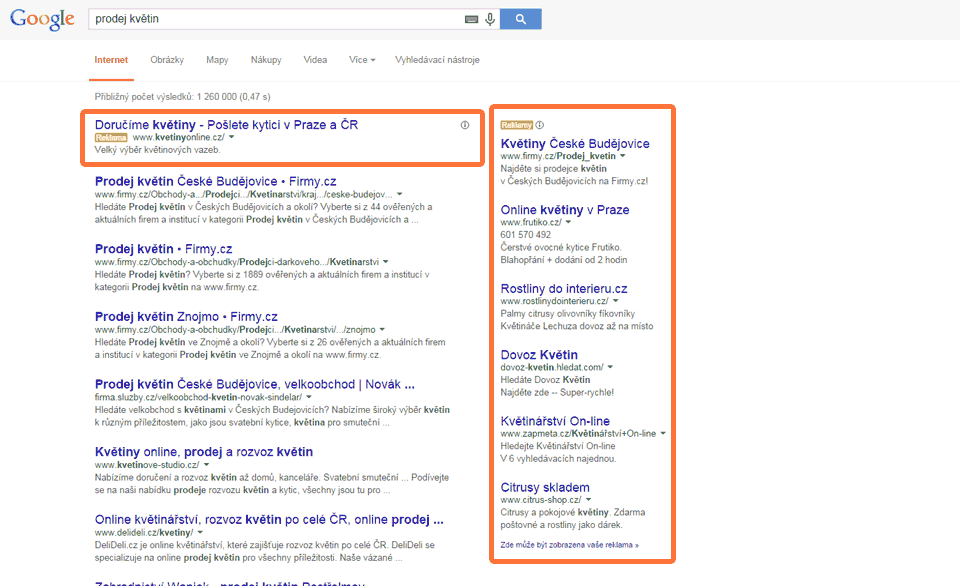This screenshot has height=586, width=960.
Task: Open the Mapy tab
Action: [217, 60]
